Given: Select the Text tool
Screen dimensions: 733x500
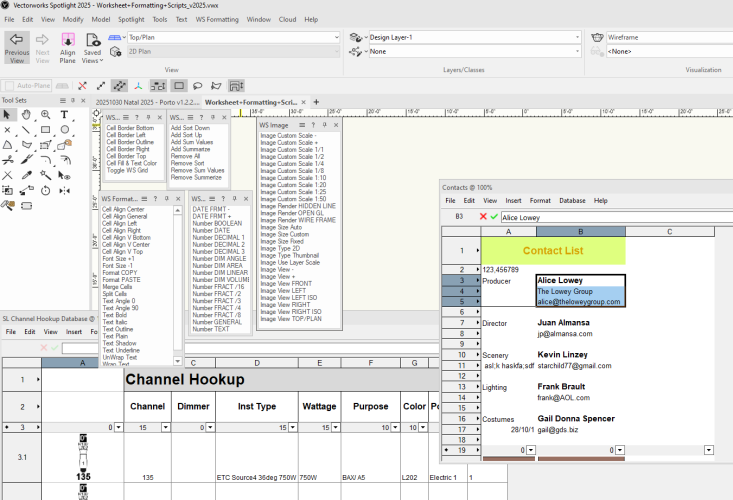Looking at the screenshot, I should pos(64,115).
